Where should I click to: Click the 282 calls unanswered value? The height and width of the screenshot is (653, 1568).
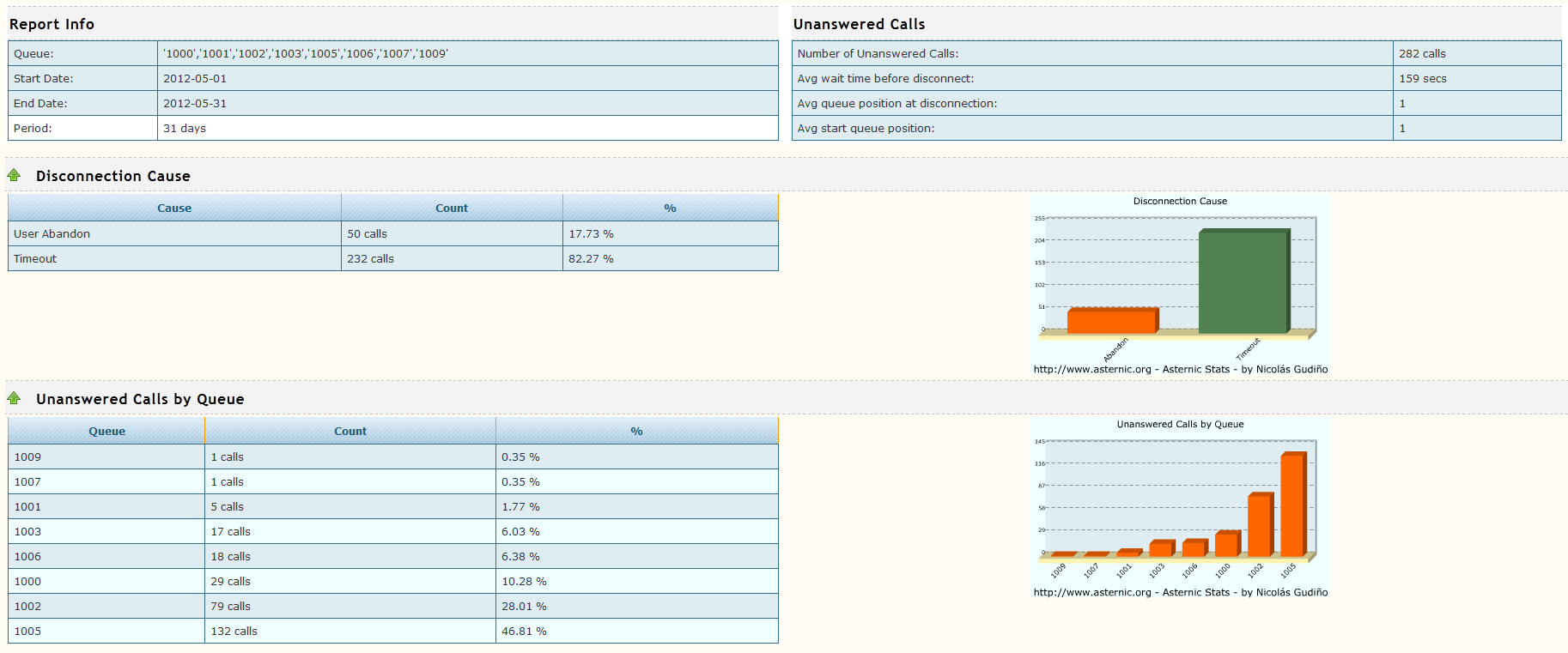(x=1422, y=53)
